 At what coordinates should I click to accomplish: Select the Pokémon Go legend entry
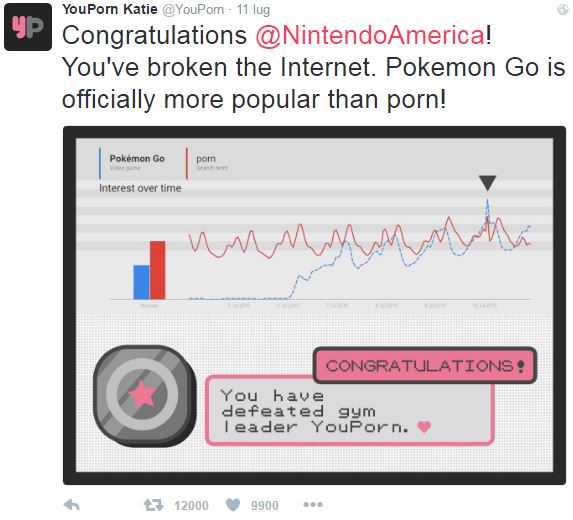137,162
